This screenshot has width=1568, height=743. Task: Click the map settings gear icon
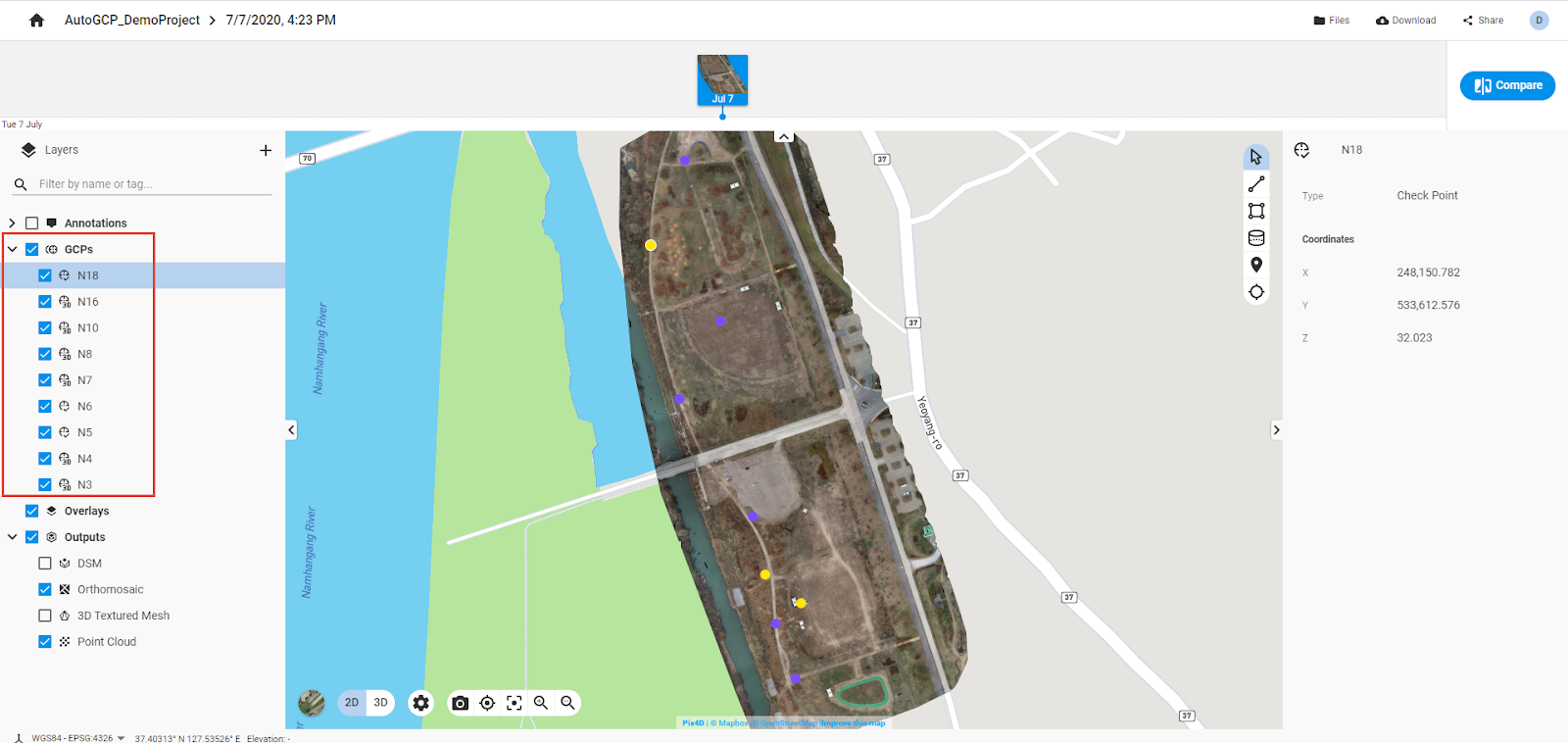[x=421, y=703]
